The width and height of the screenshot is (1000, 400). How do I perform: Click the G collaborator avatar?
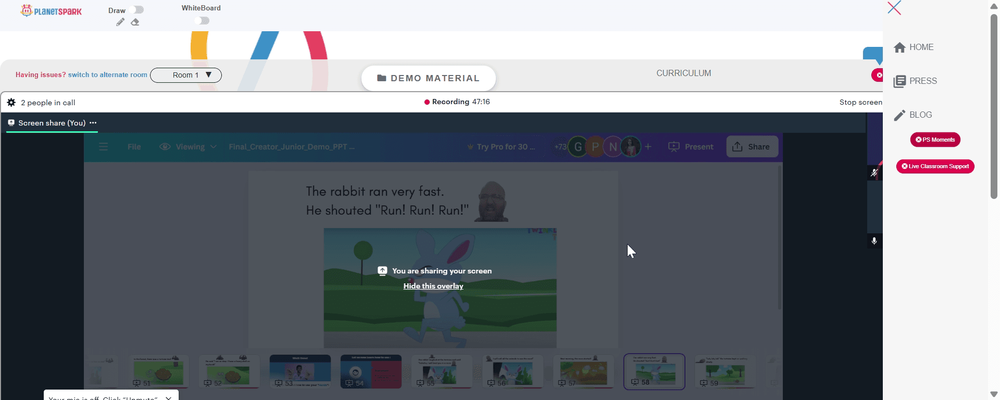click(578, 147)
